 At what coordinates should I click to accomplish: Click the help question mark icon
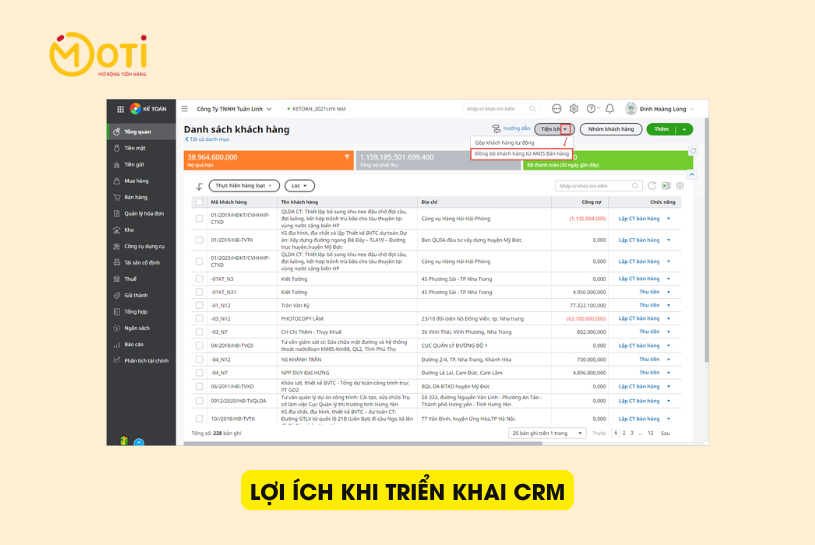point(591,109)
